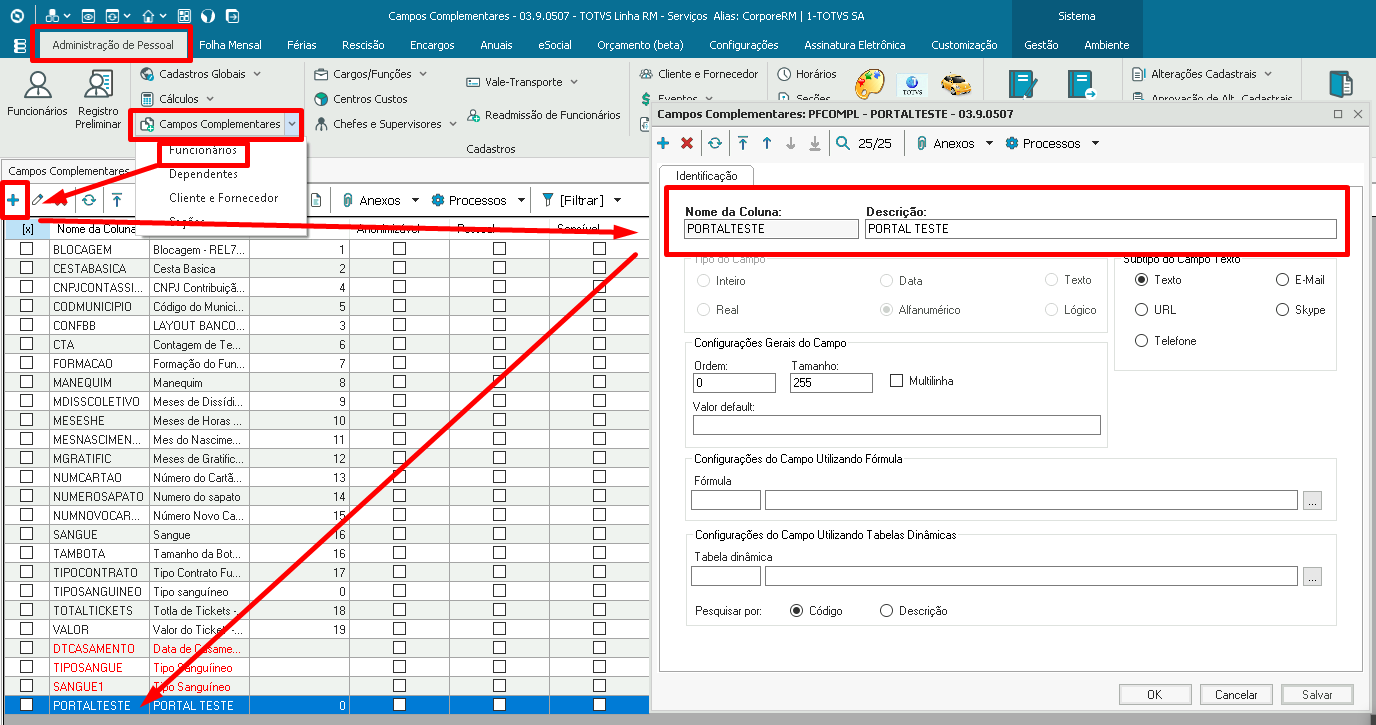Select the Skype subtype radio button
Viewport: 1376px width, 725px height.
click(x=1283, y=310)
